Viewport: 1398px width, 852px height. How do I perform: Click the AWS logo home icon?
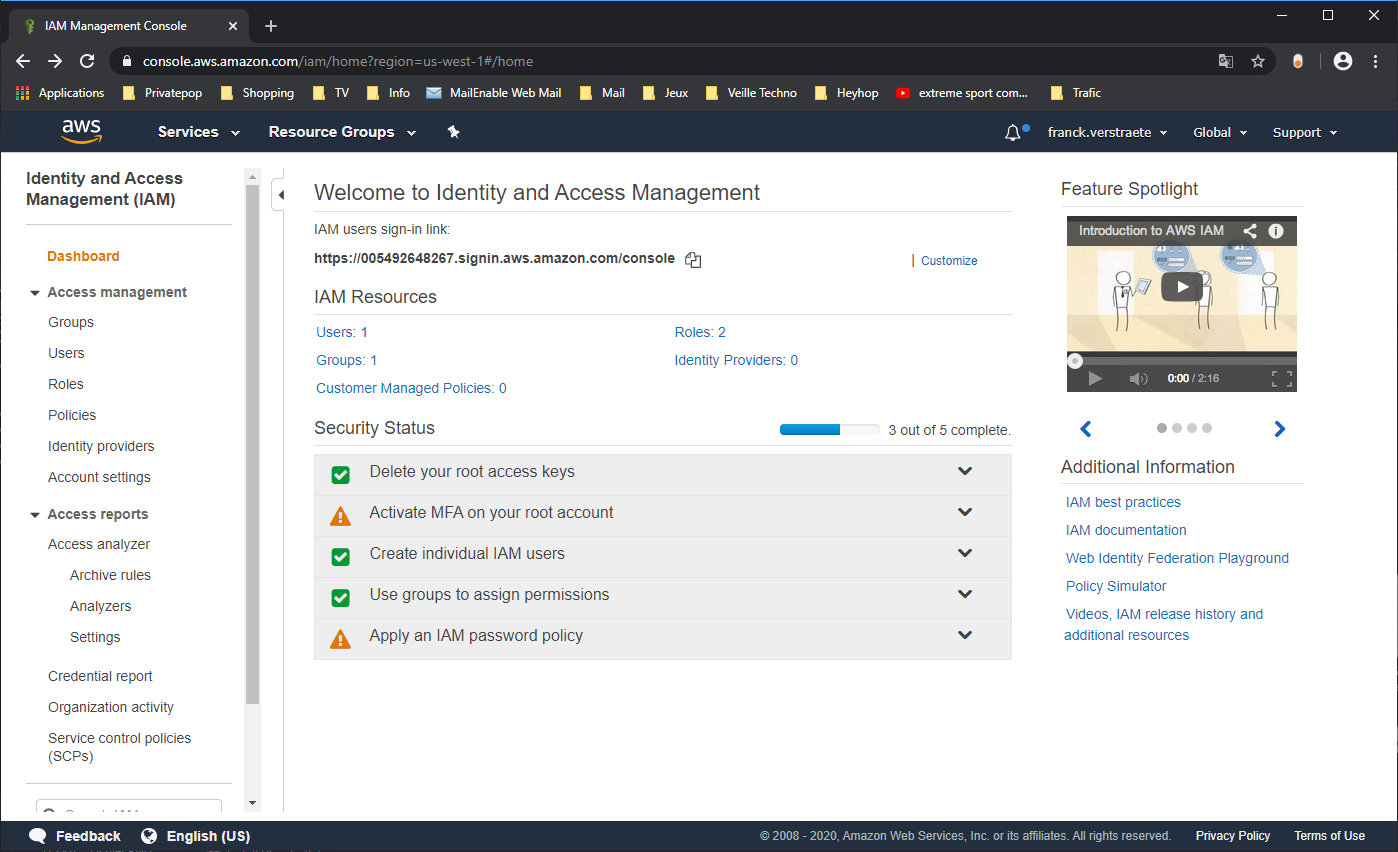click(x=81, y=131)
